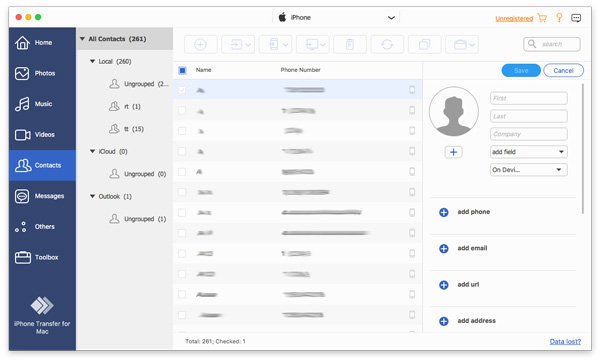Screen dimensions: 600x361
Task: Click the export to device toolbar icon
Action: (x=273, y=44)
